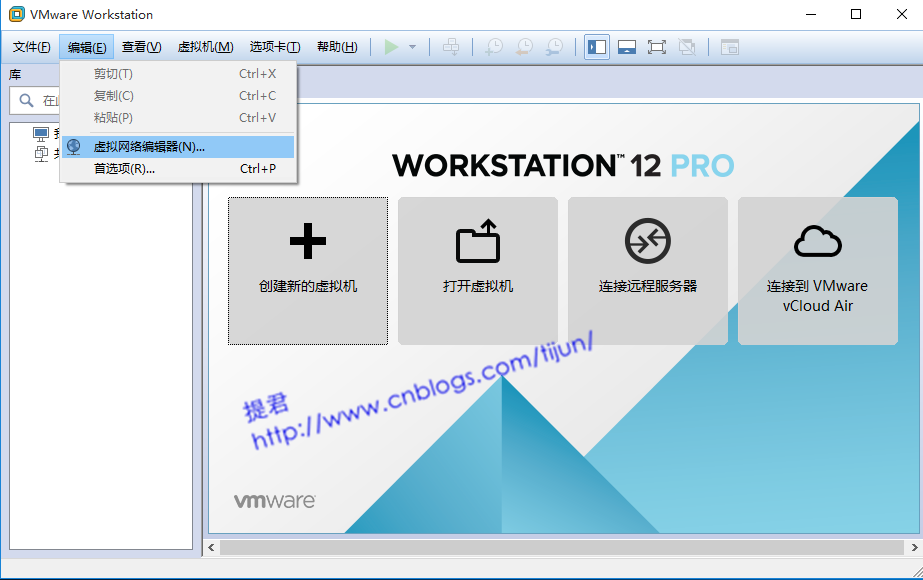This screenshot has width=923, height=580.
Task: Click the cloud icon for vCloud Air
Action: click(x=818, y=241)
